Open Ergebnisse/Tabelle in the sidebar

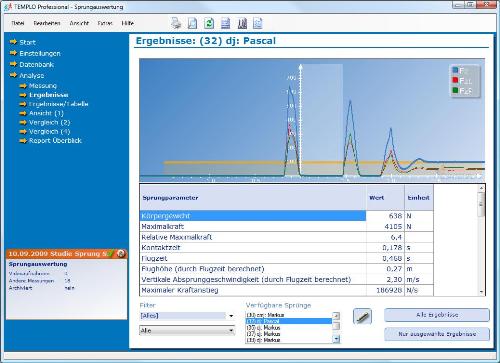pyautogui.click(x=59, y=104)
